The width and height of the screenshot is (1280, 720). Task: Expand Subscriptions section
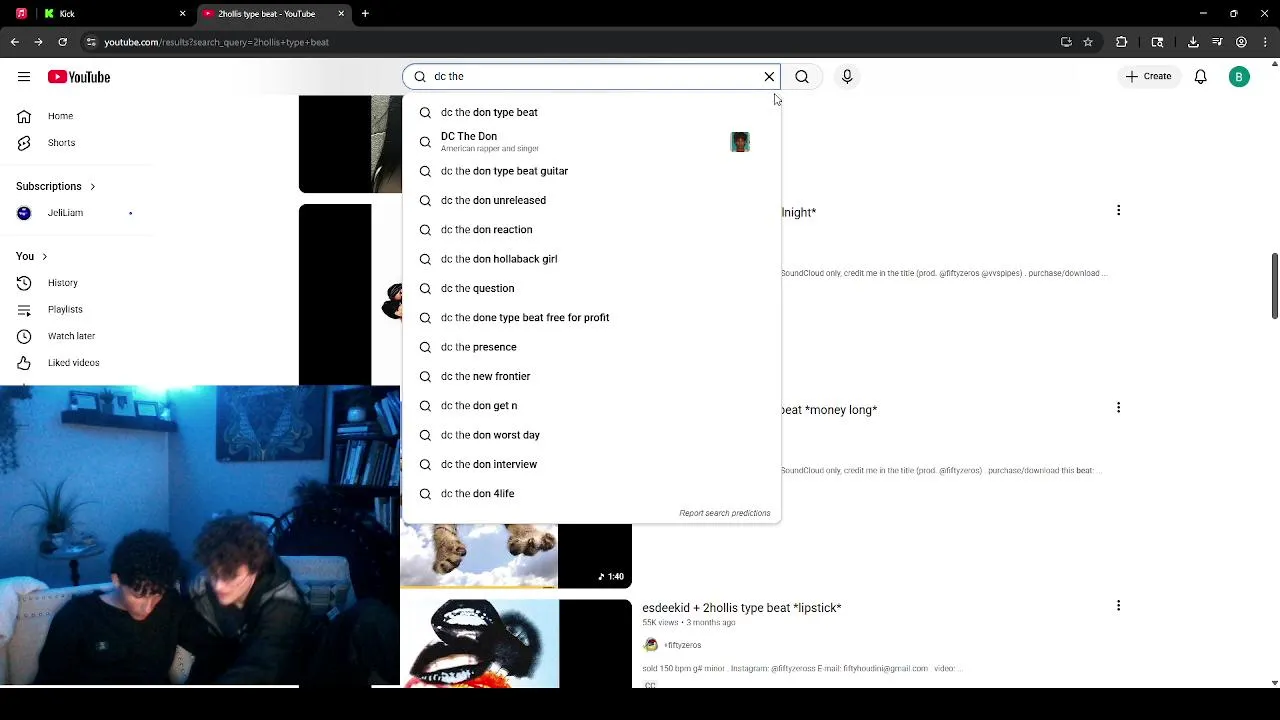(x=56, y=186)
